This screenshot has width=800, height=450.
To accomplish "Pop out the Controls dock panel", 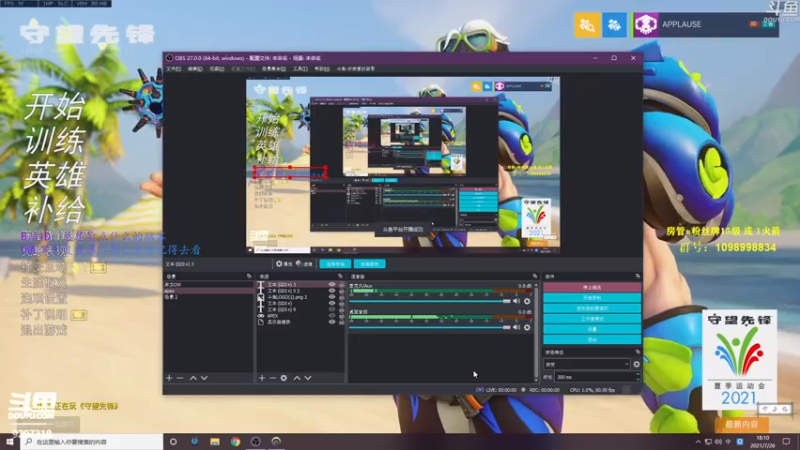I will (x=637, y=276).
